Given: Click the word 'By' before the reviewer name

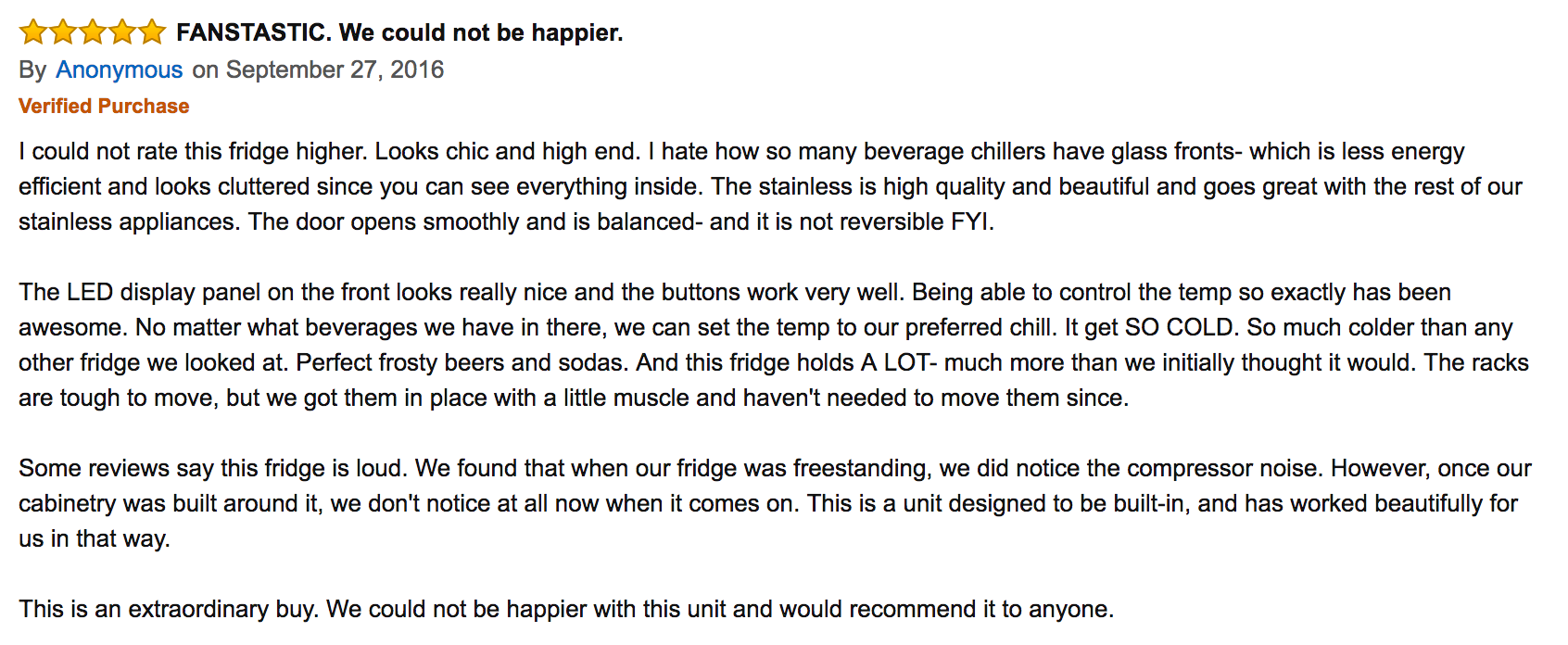Looking at the screenshot, I should (x=32, y=70).
